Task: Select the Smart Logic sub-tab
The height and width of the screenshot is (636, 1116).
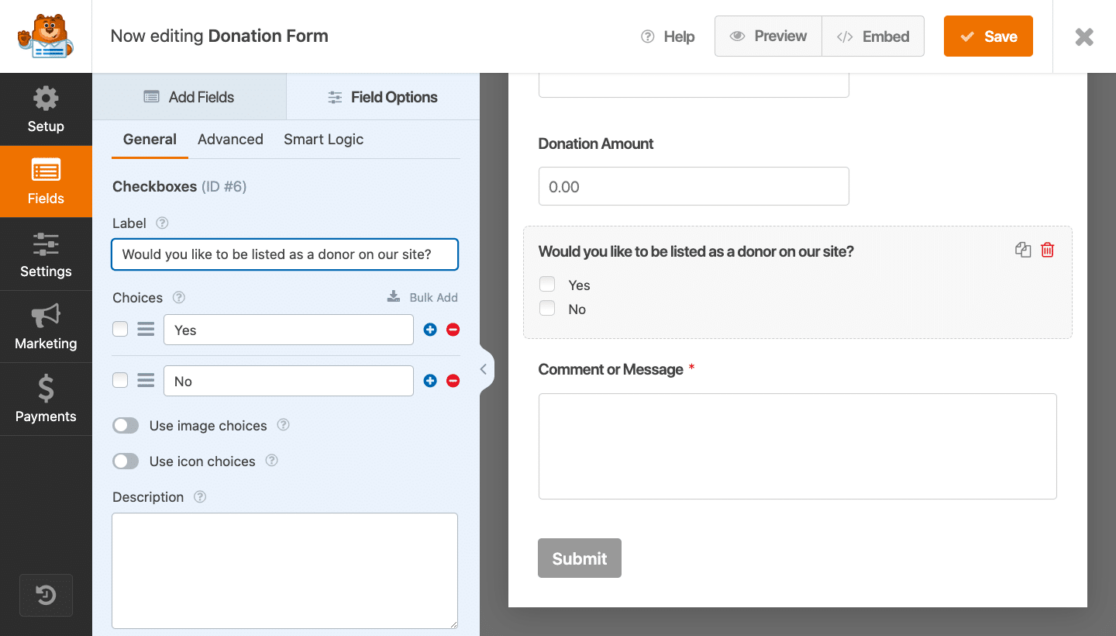Action: (324, 139)
